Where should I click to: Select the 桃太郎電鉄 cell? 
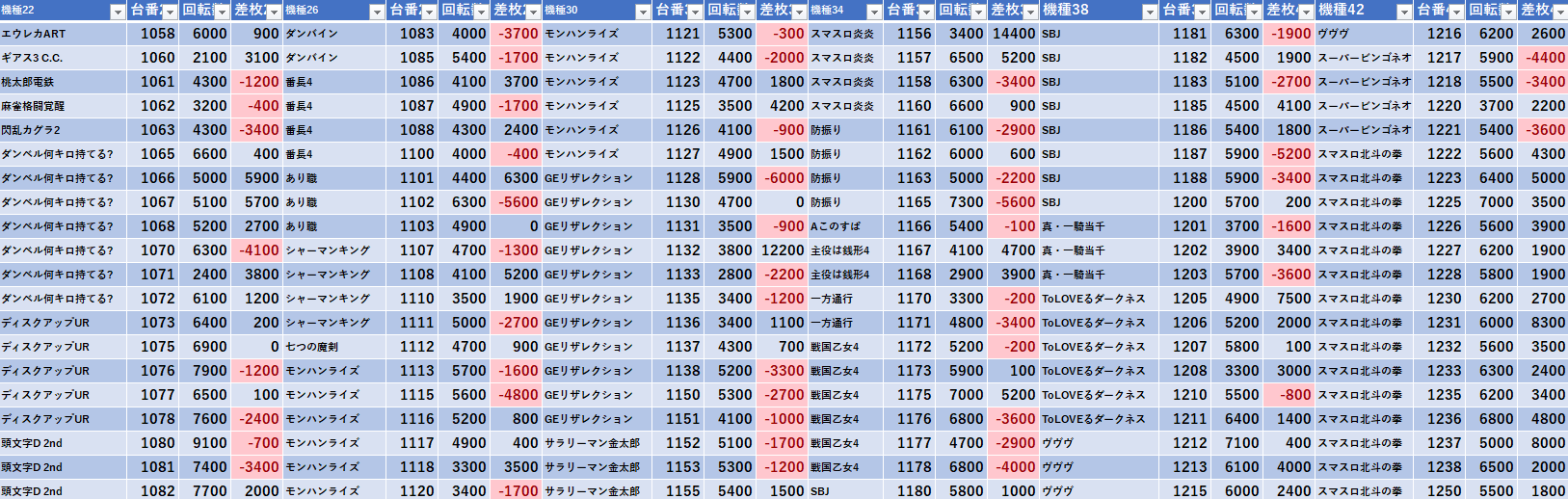(x=64, y=82)
